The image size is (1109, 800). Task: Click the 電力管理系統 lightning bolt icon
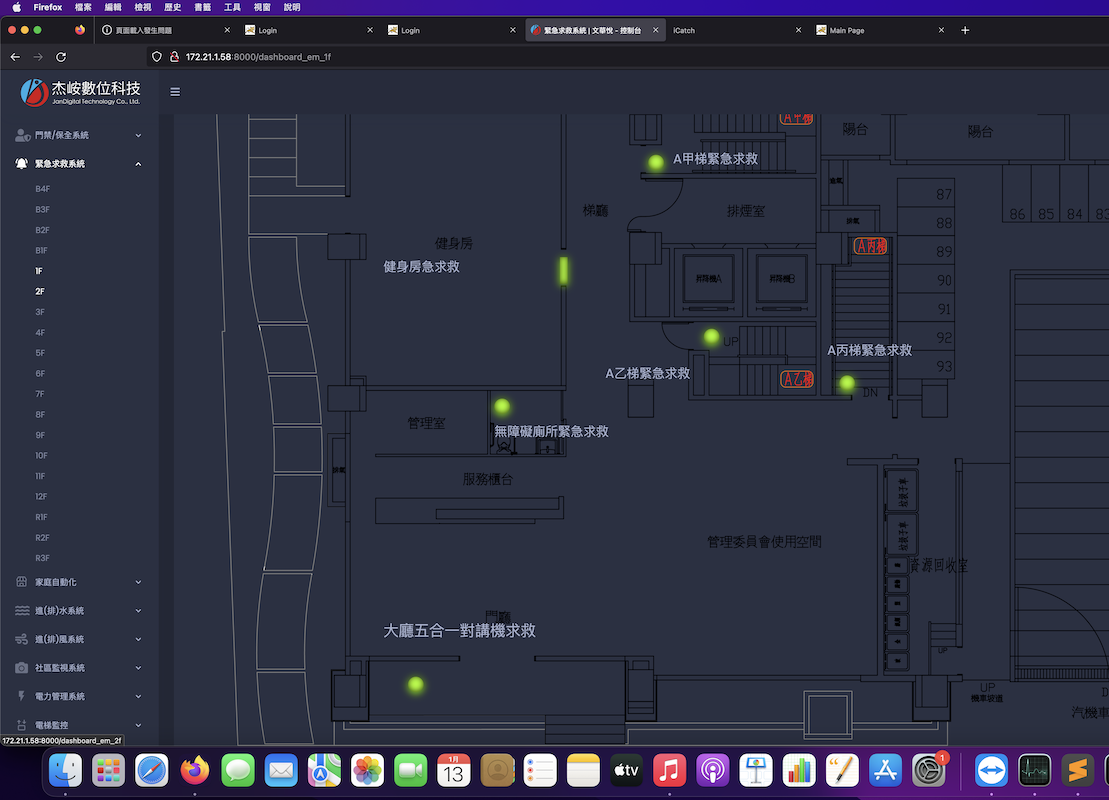tap(22, 696)
